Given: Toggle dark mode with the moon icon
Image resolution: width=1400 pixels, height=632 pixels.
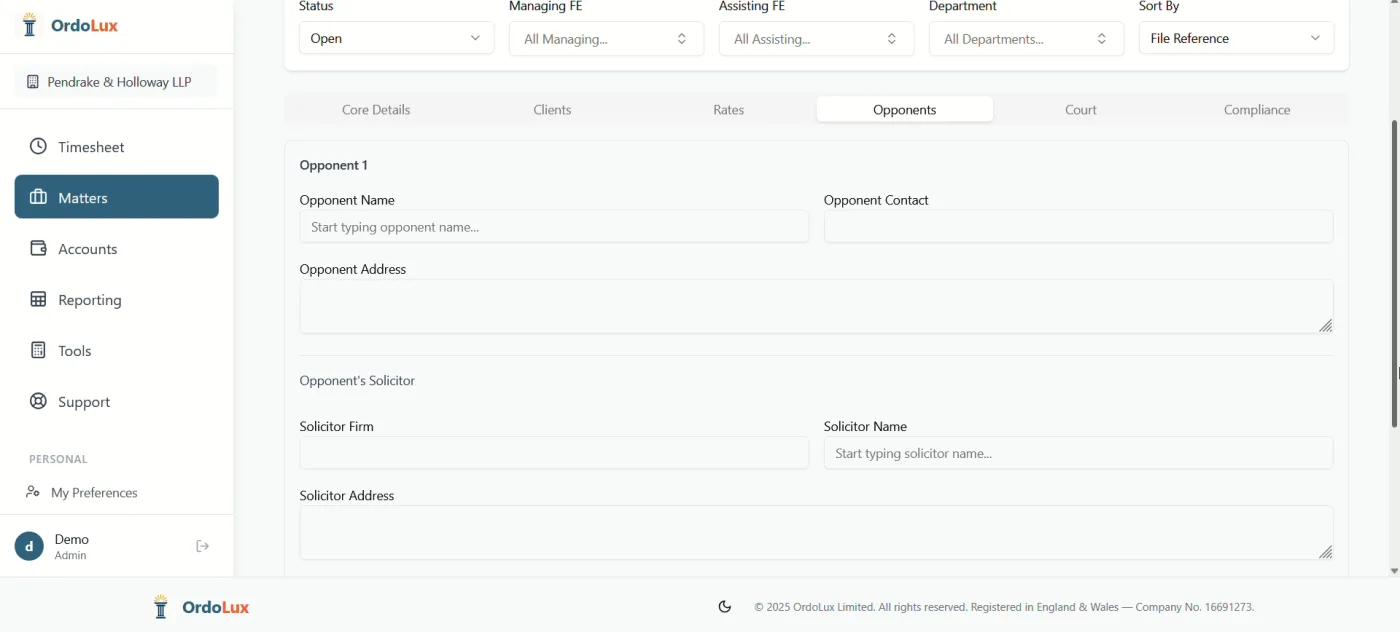Looking at the screenshot, I should tap(725, 607).
